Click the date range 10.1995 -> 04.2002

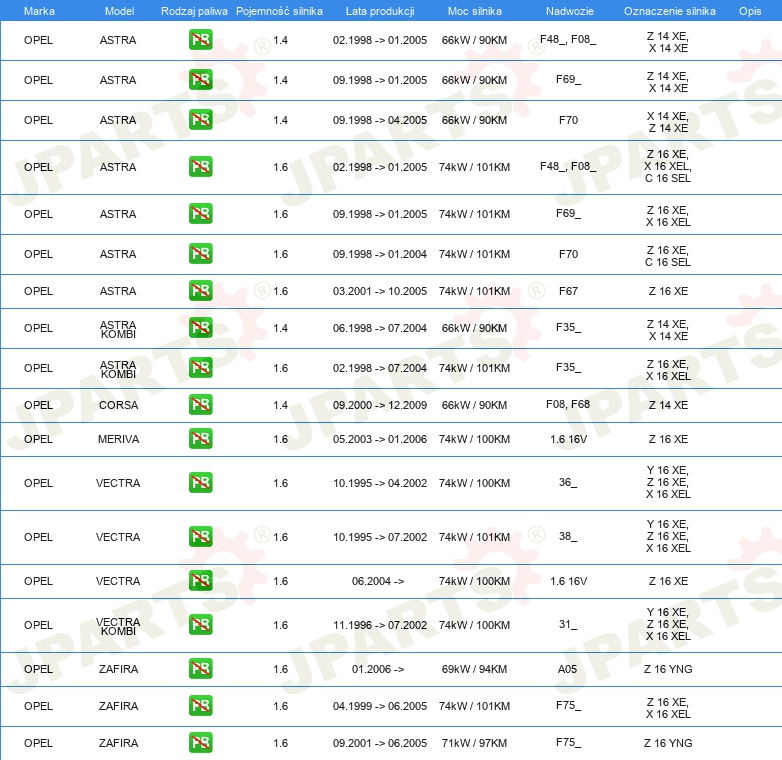380,483
